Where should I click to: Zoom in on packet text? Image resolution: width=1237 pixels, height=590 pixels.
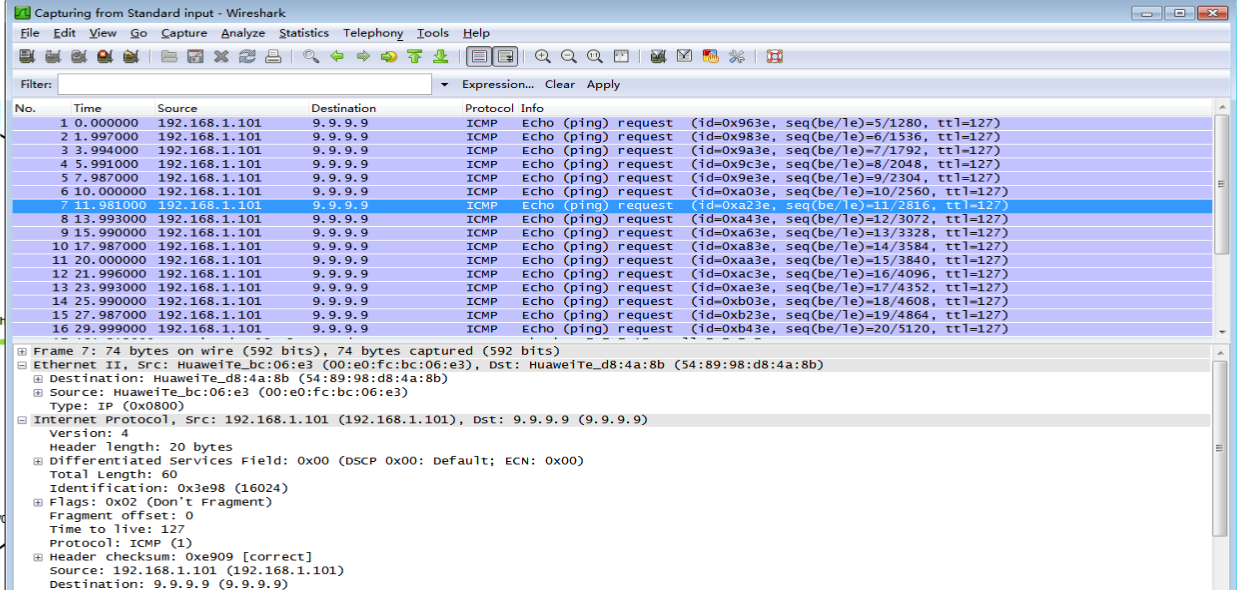(x=543, y=57)
